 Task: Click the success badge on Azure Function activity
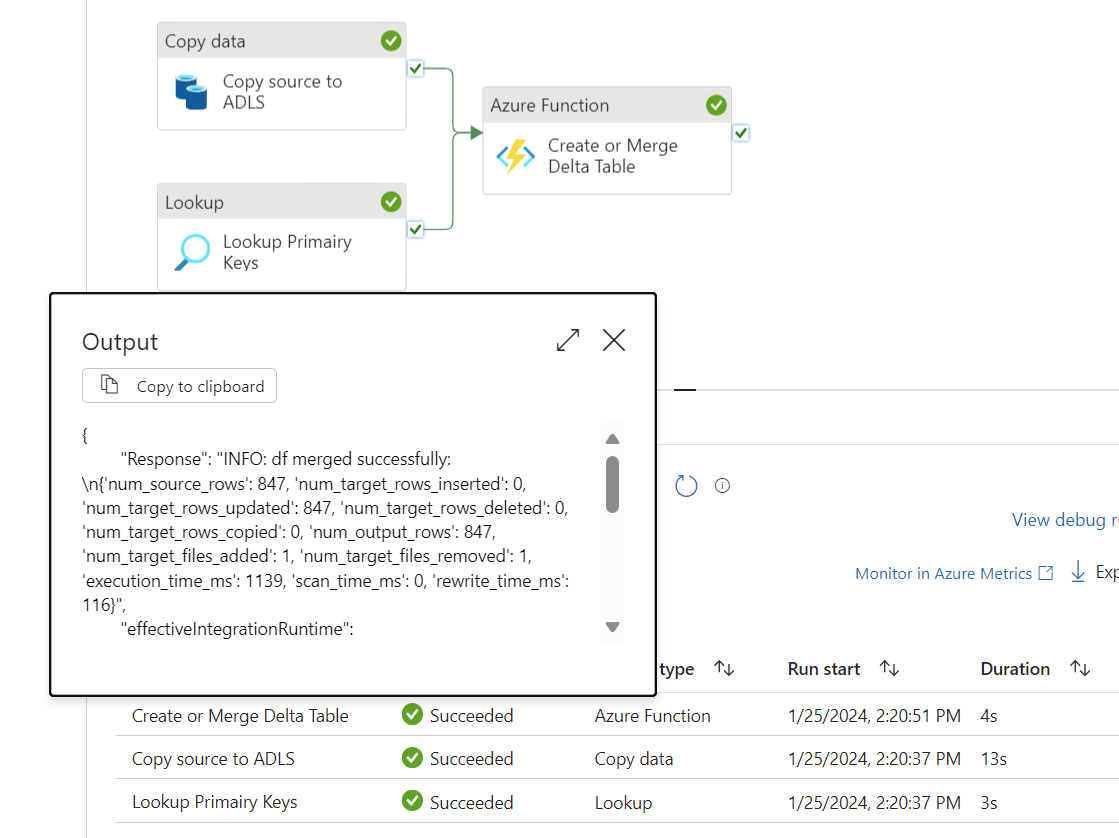pos(716,104)
